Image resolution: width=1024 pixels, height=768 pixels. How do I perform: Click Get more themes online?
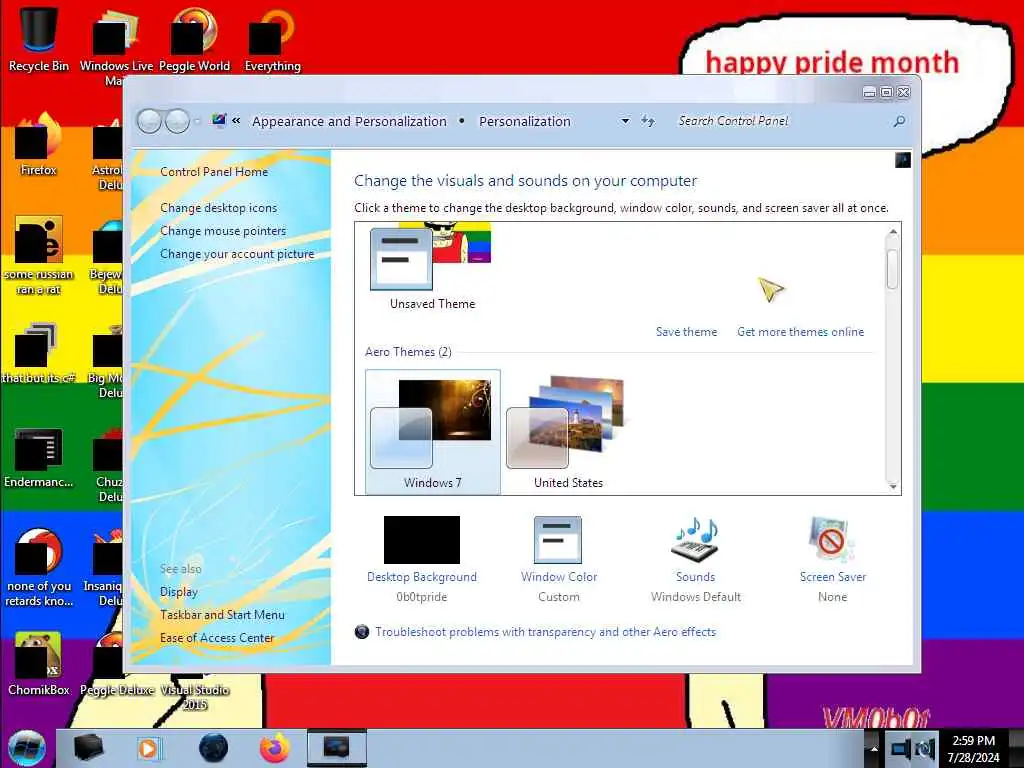(x=800, y=332)
